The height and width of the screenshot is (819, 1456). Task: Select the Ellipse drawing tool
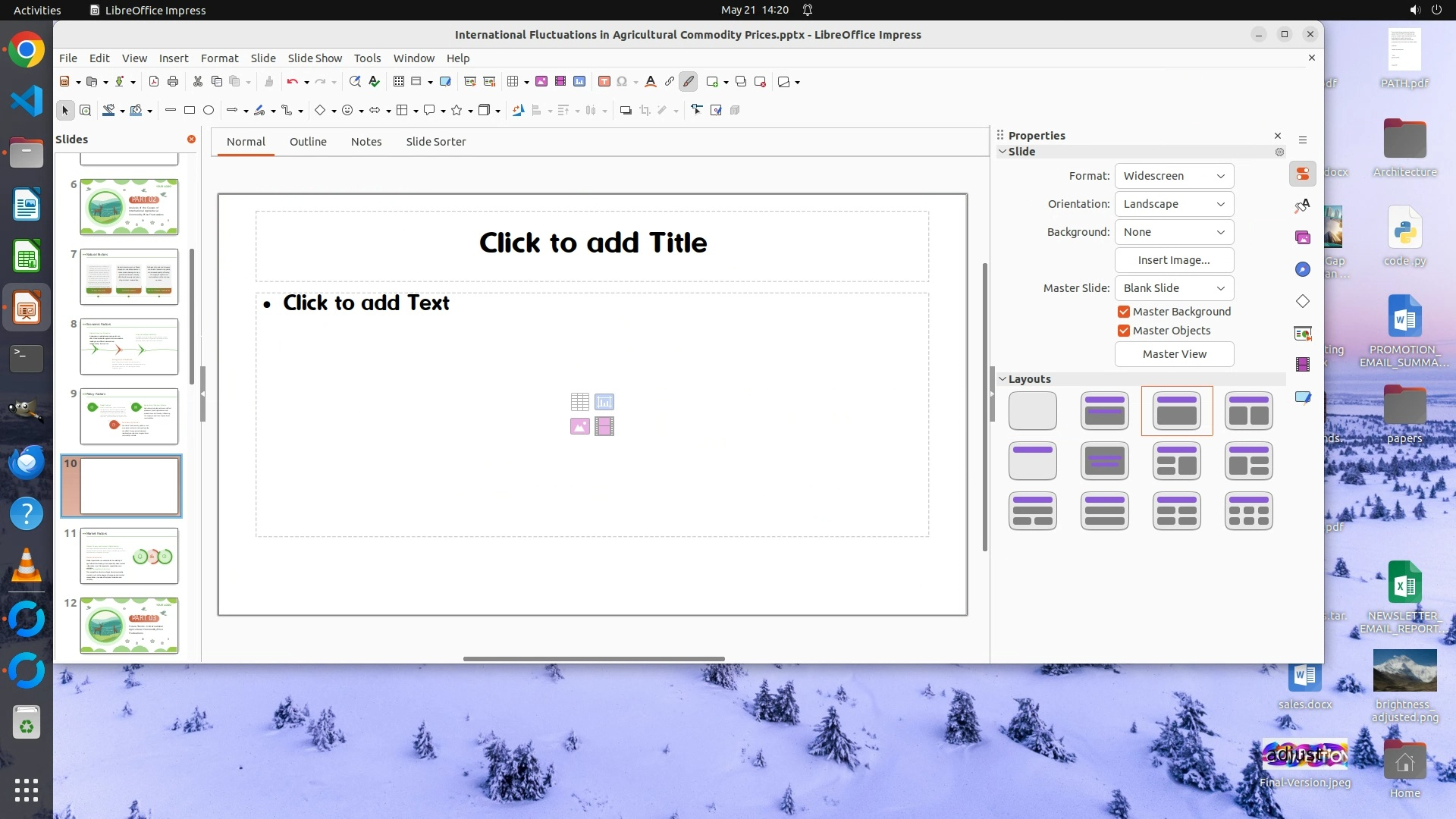pos(209,111)
